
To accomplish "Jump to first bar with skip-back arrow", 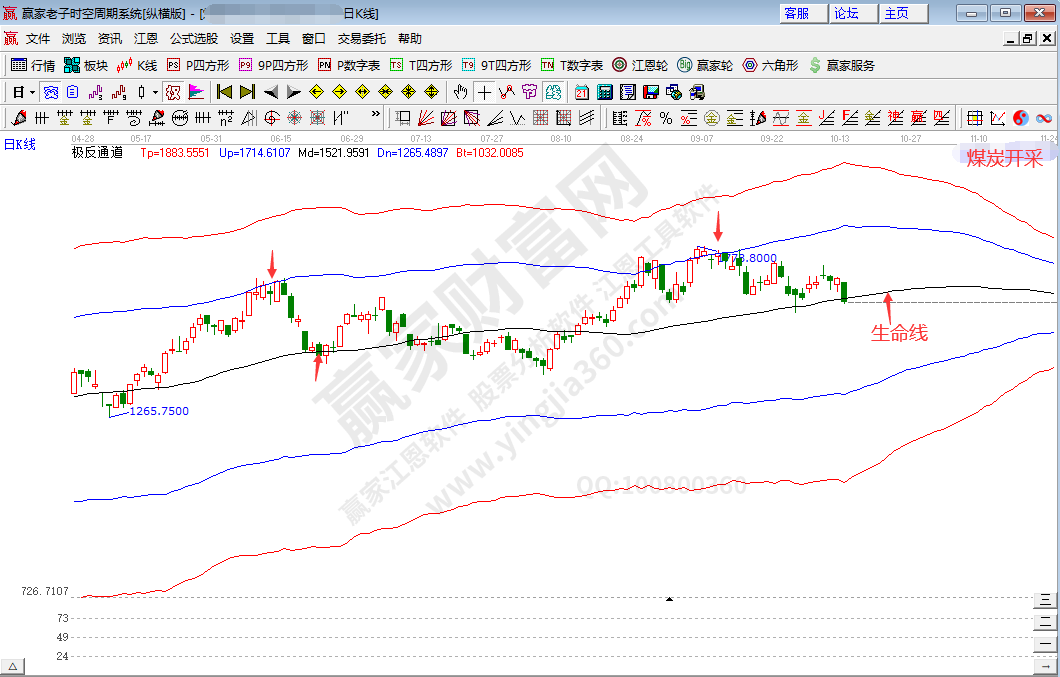I will (224, 92).
